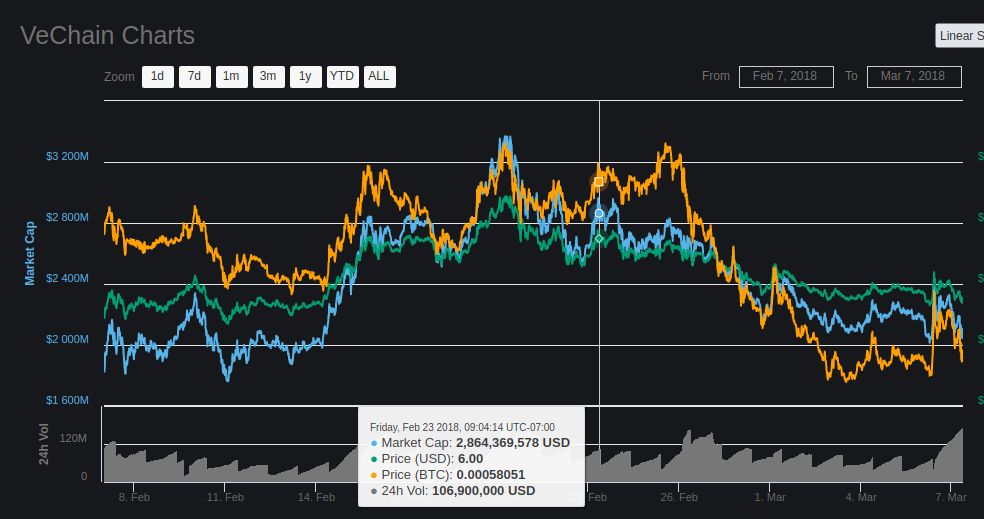Click the From date field Feb 7, 2018
Viewport: 984px width, 519px height.
click(x=786, y=77)
